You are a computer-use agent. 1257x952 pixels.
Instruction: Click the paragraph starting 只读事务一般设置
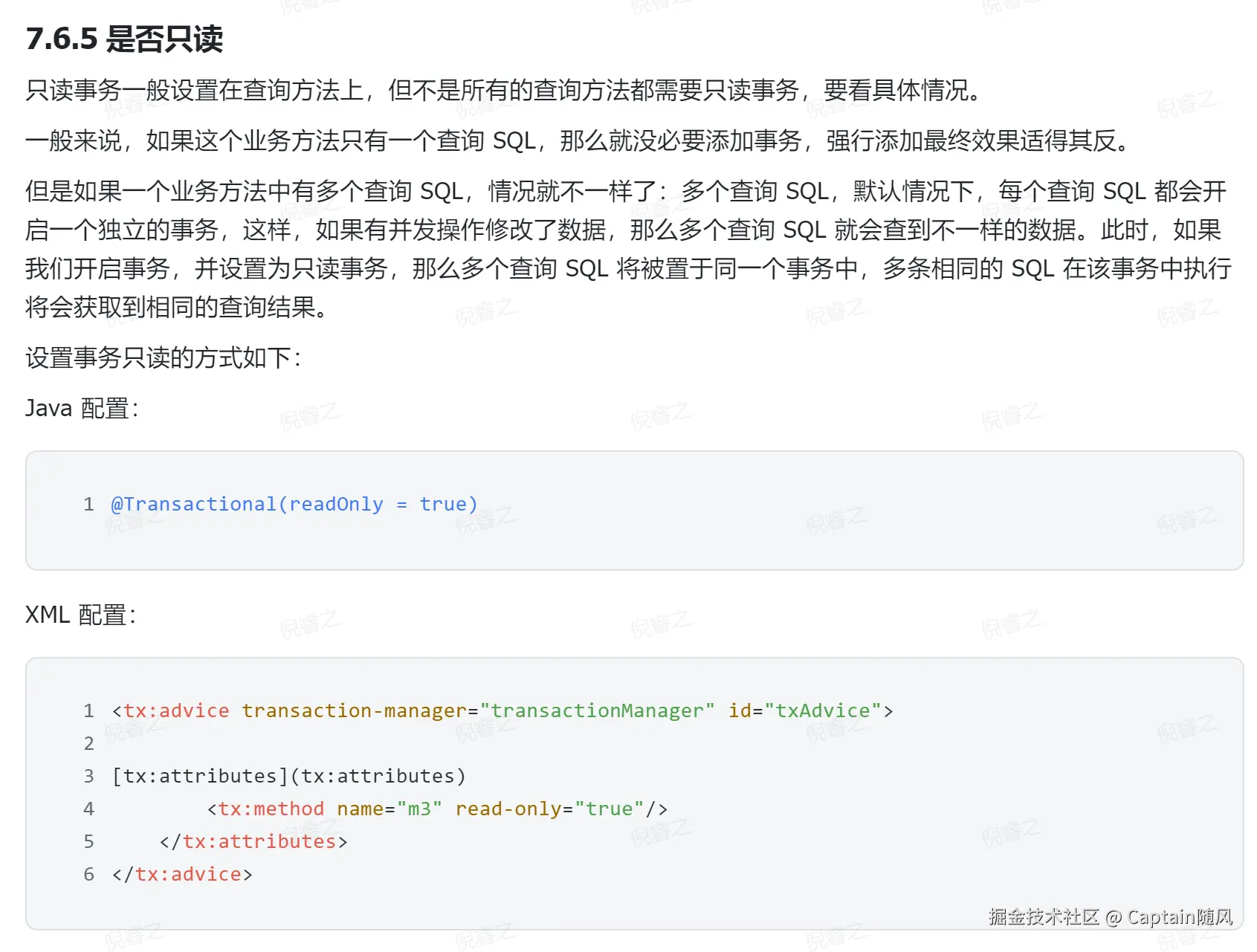pyautogui.click(x=505, y=90)
